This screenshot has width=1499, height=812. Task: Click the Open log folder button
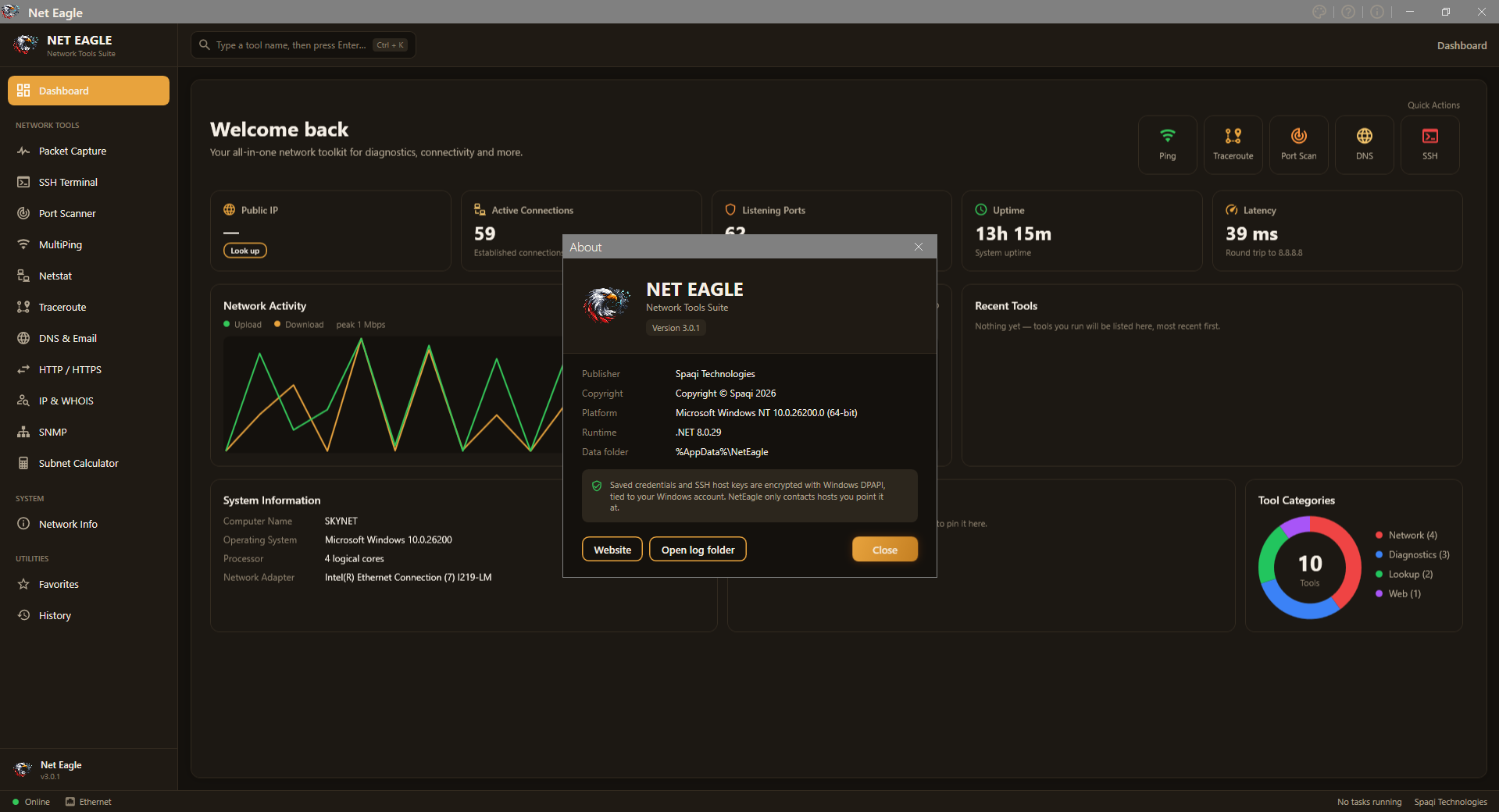[x=698, y=550]
